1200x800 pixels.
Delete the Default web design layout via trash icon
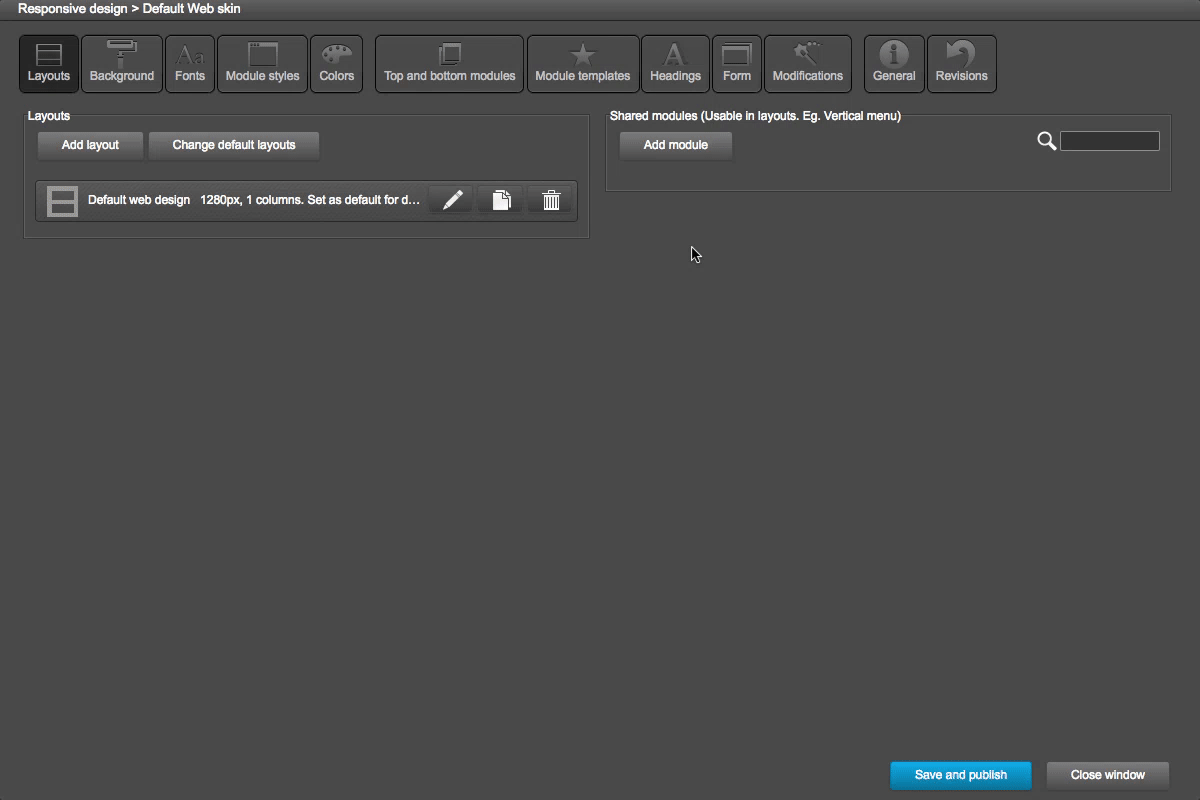[x=550, y=199]
